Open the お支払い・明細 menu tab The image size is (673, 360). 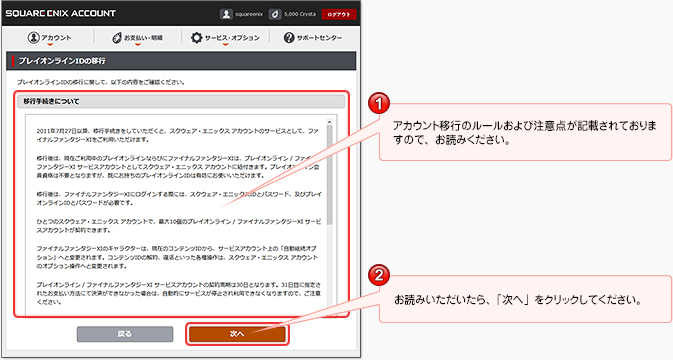click(137, 38)
